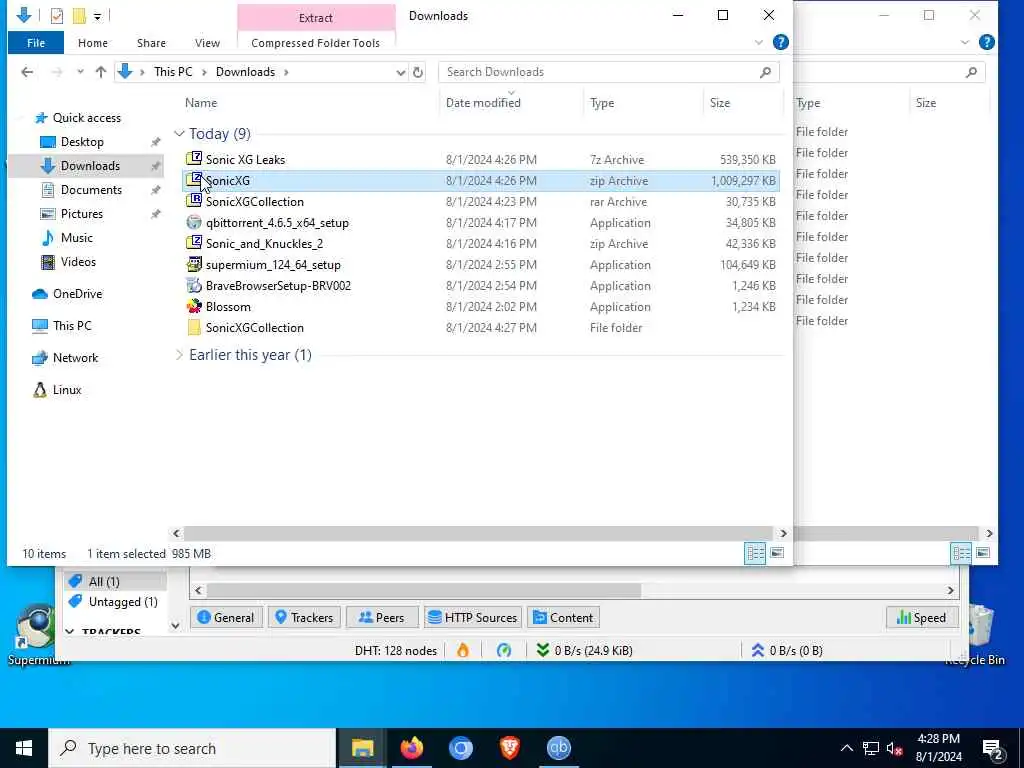
Task: Click the Sonic XG Leaks 7z archive icon
Action: coord(194,159)
